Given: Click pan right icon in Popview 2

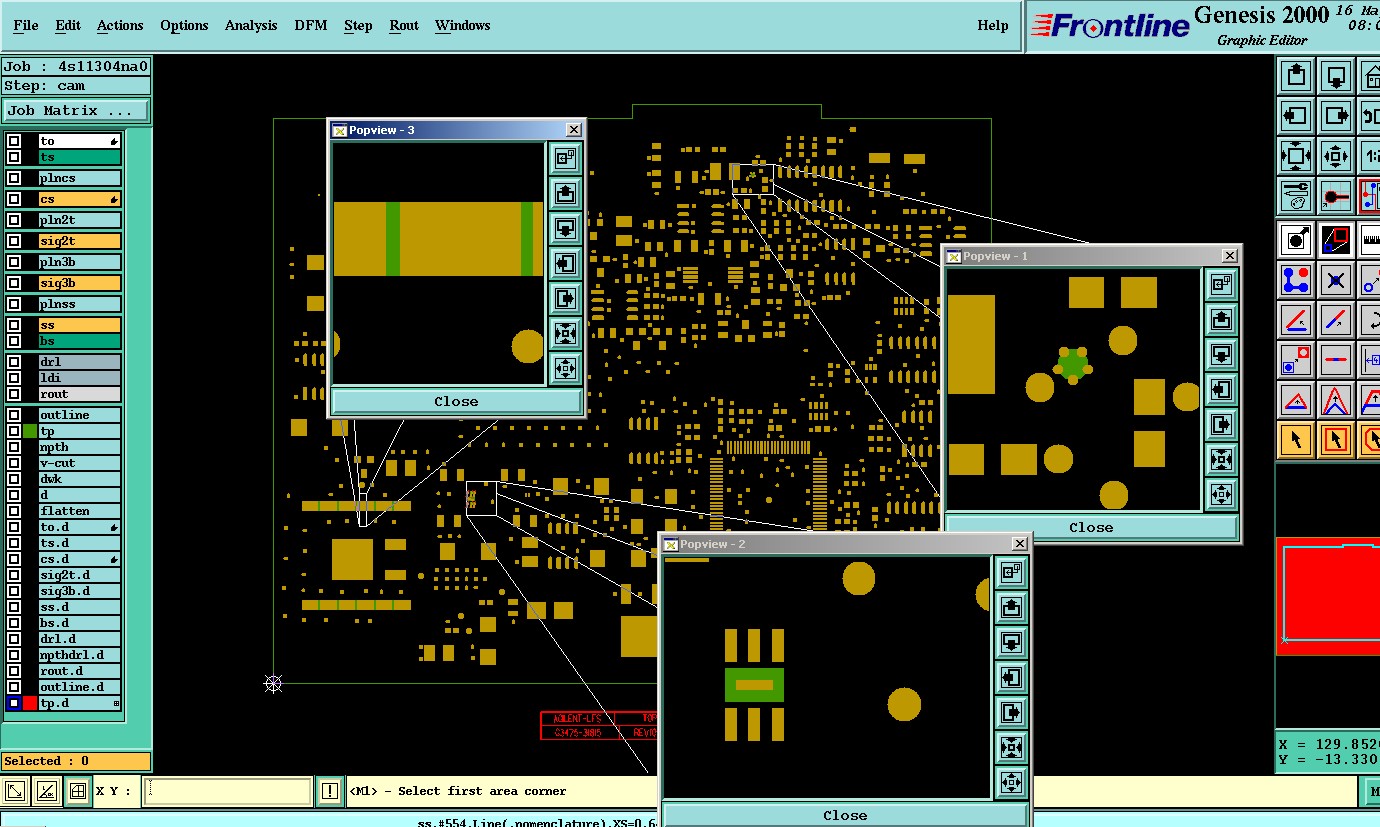Looking at the screenshot, I should [1011, 712].
